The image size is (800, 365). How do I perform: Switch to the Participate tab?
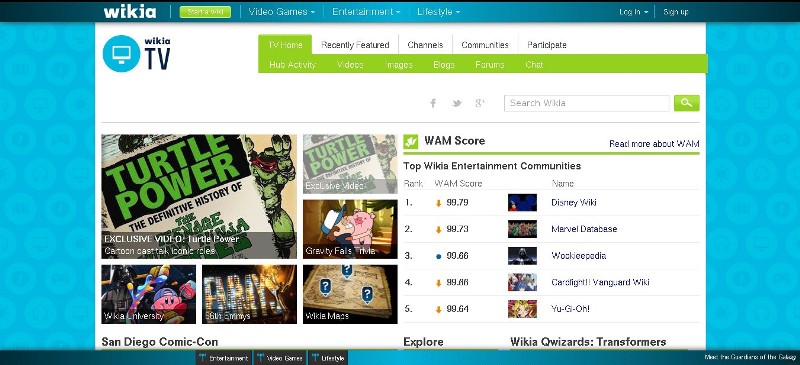546,45
